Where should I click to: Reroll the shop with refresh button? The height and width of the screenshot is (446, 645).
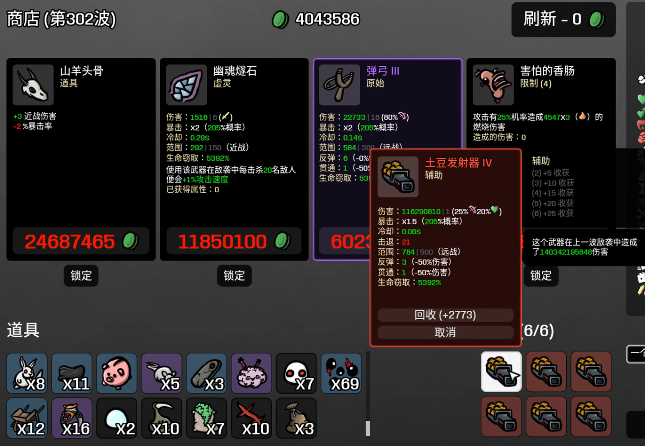(564, 19)
